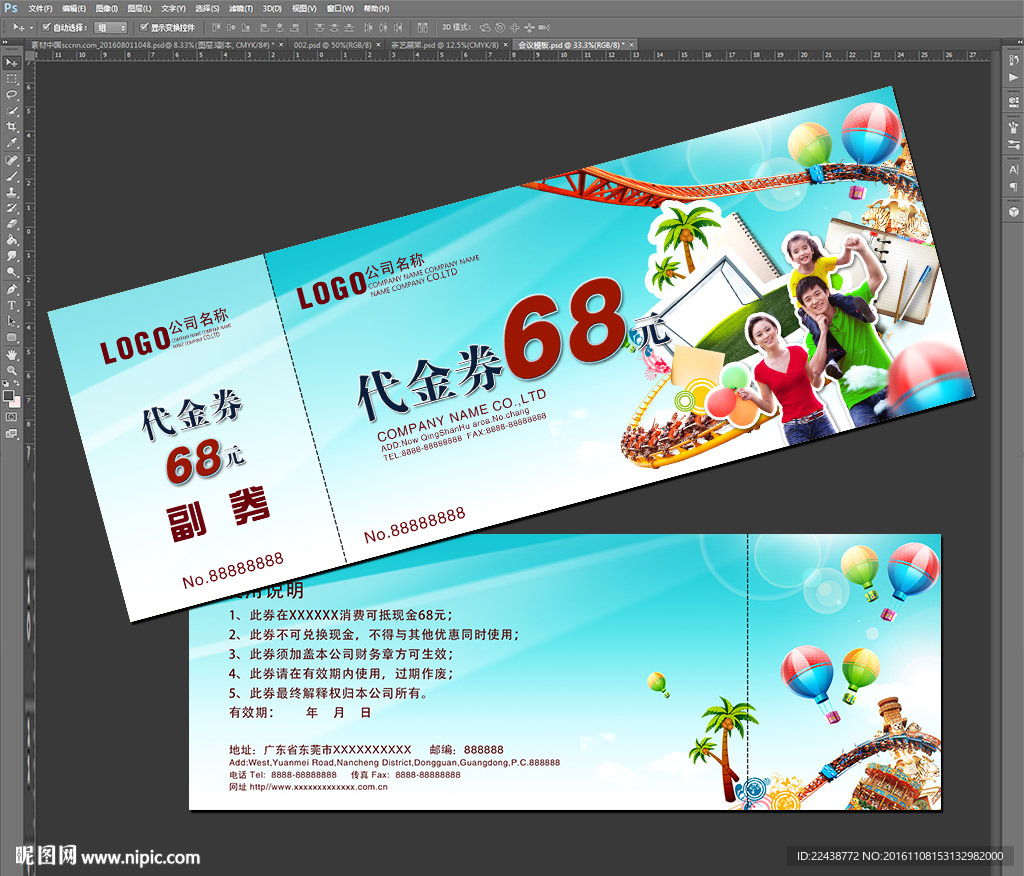Select the Eyedropper tool
Viewport: 1024px width, 876px height.
12,142
